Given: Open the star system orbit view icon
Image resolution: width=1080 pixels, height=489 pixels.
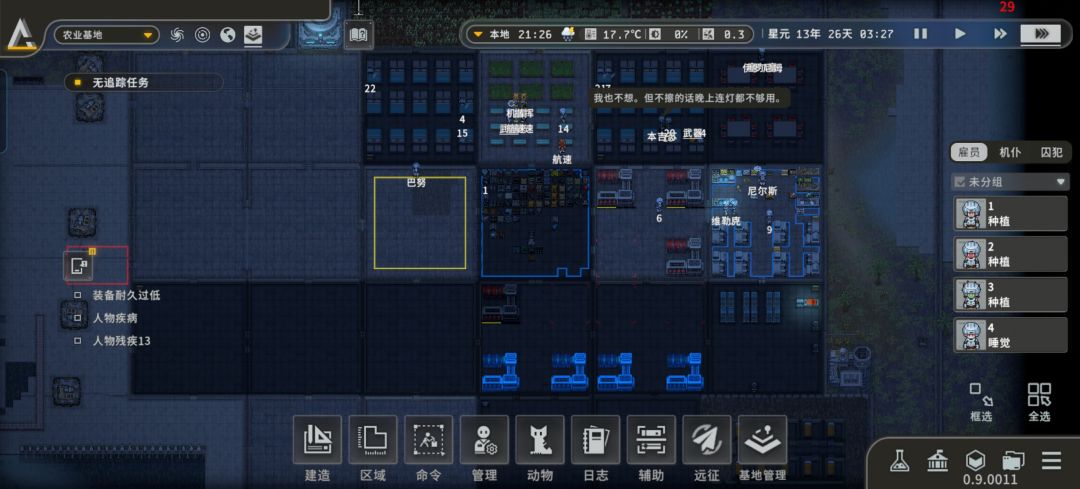Looking at the screenshot, I should point(202,34).
